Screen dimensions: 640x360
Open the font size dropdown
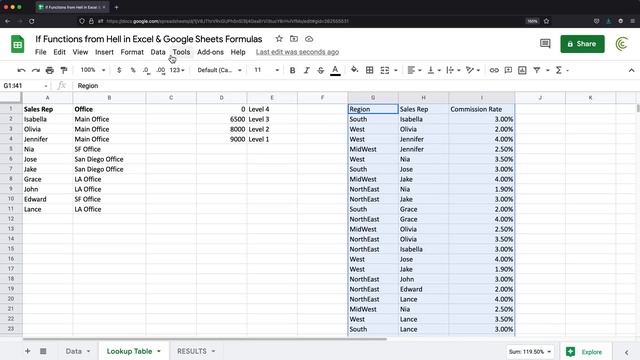coord(267,70)
